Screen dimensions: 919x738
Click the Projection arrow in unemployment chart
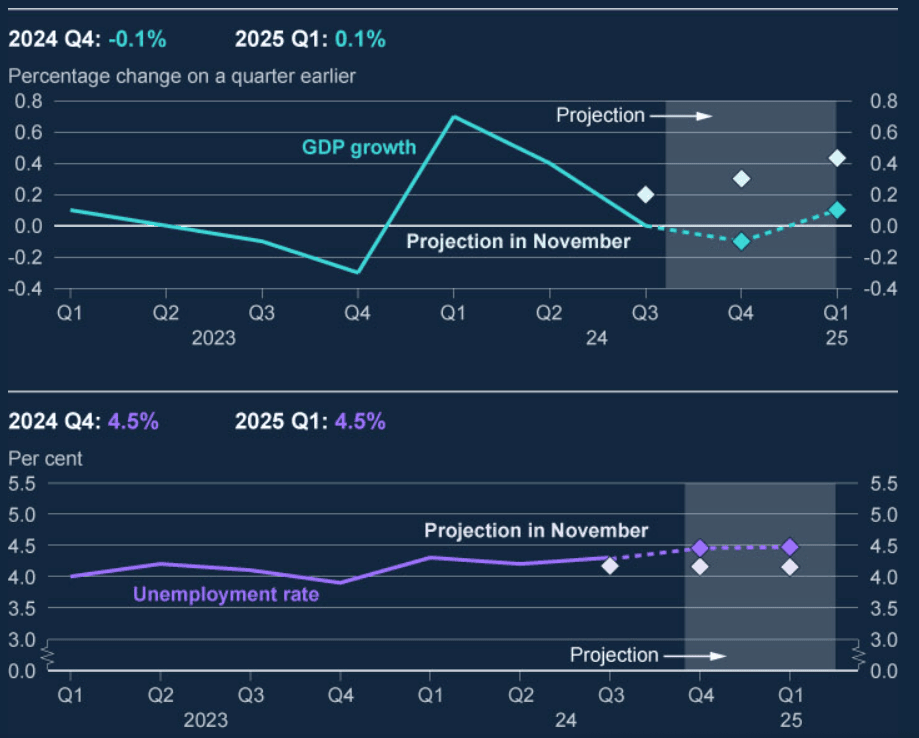point(695,656)
